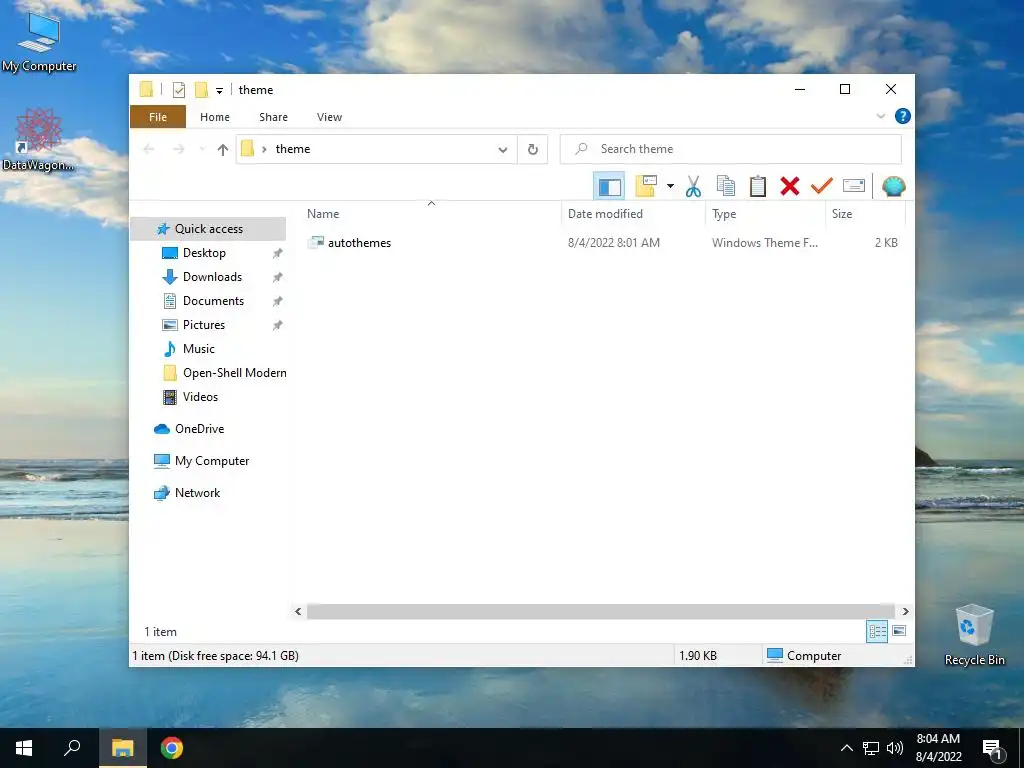Click the Search theme box
The image size is (1024, 768).
(731, 150)
